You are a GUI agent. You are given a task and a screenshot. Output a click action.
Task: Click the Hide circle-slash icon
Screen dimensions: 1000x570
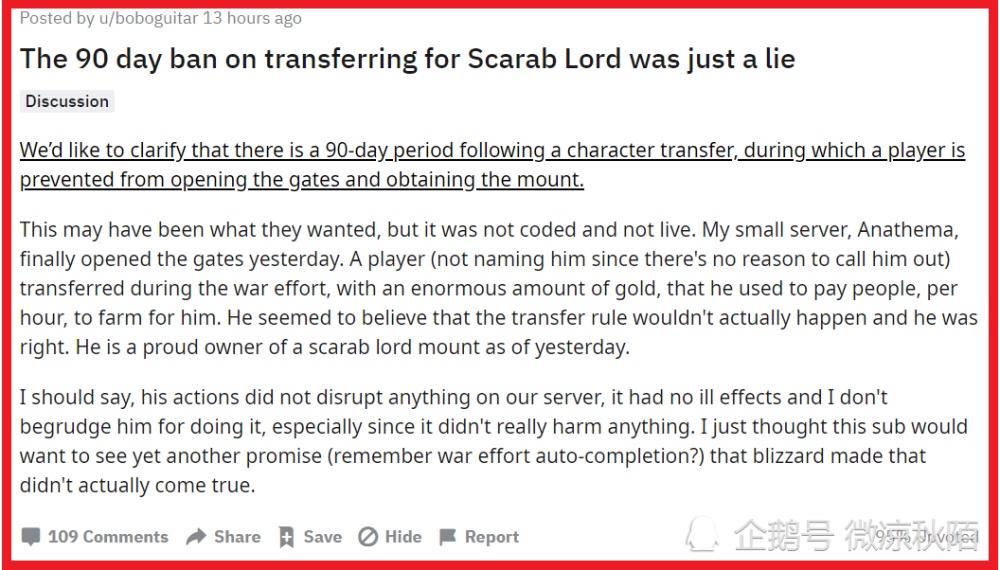(x=368, y=537)
